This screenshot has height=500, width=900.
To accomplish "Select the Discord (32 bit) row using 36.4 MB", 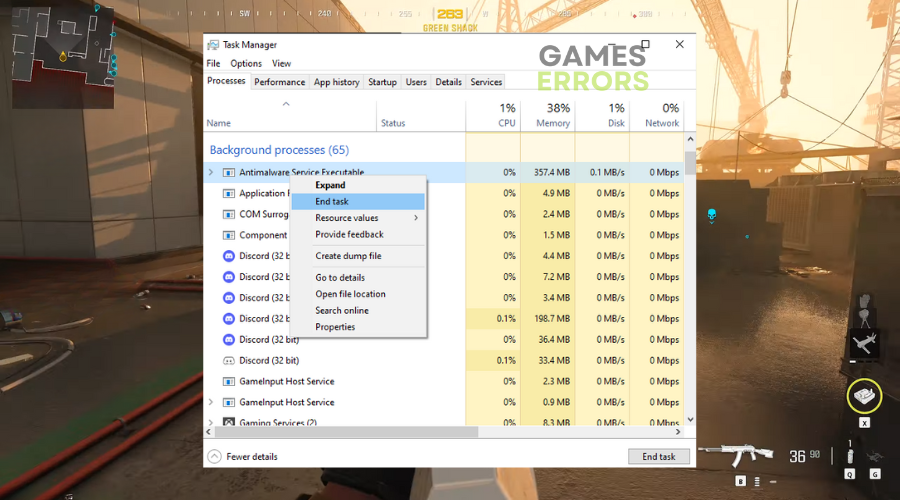I will (443, 340).
